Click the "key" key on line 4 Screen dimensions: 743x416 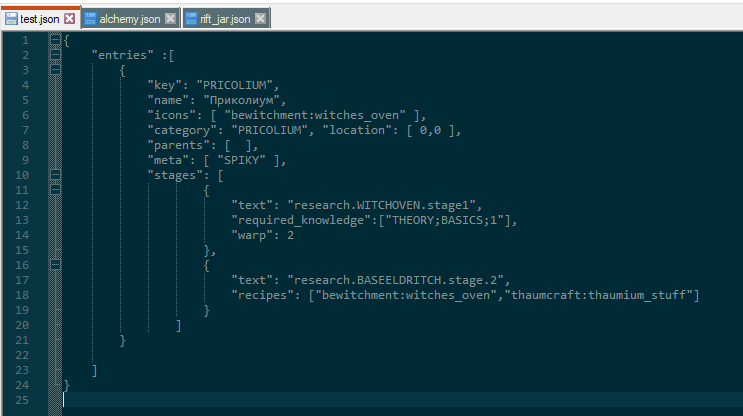point(164,85)
